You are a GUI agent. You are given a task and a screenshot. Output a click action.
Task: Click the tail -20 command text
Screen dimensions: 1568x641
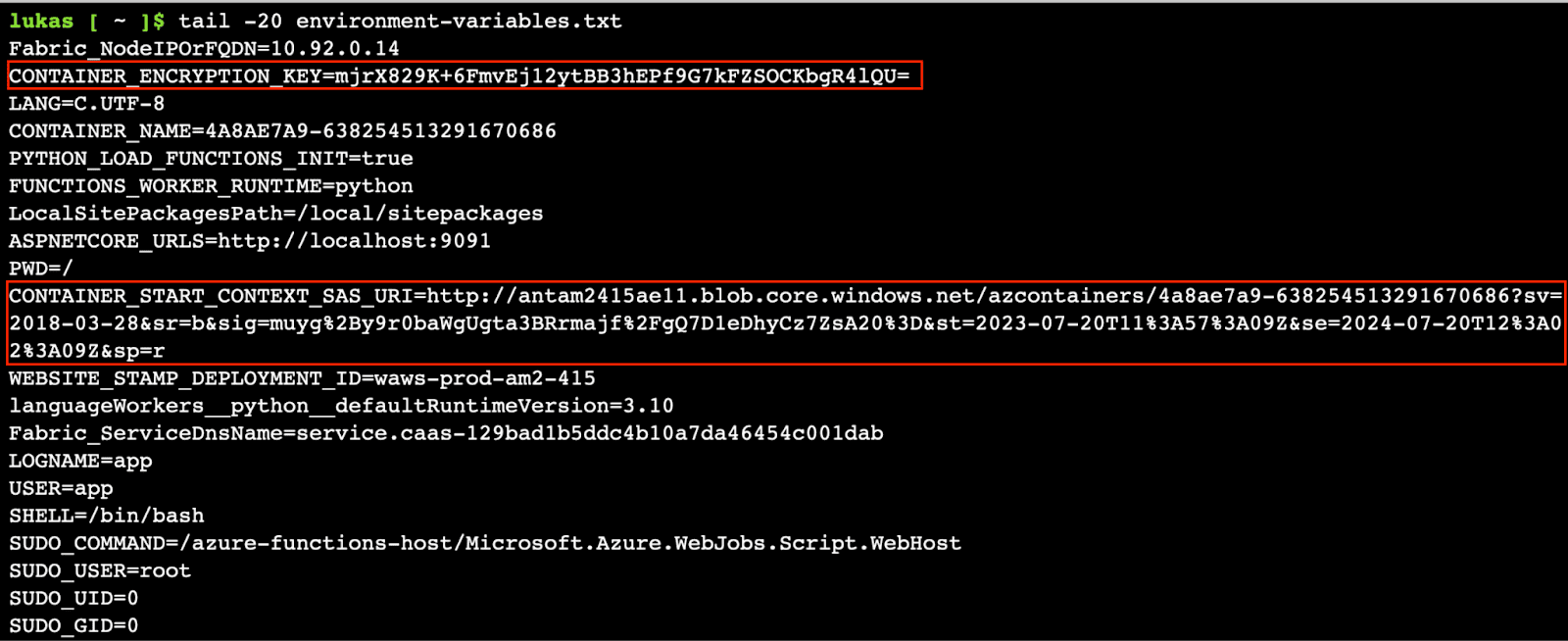click(x=229, y=21)
